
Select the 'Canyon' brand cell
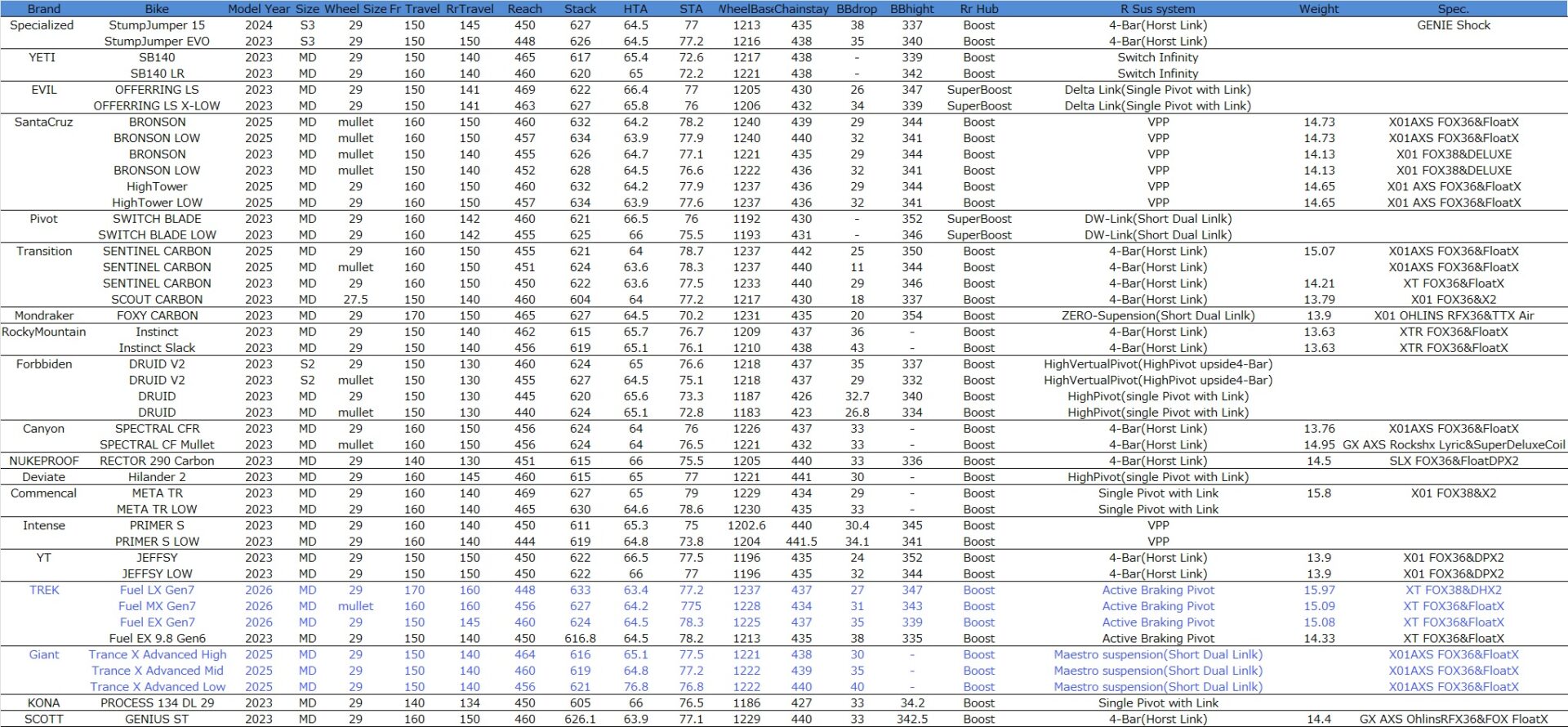tap(44, 429)
